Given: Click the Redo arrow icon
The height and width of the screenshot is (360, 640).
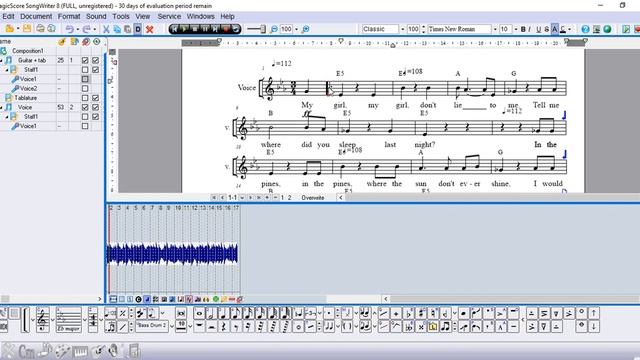Looking at the screenshot, I should click(87, 29).
